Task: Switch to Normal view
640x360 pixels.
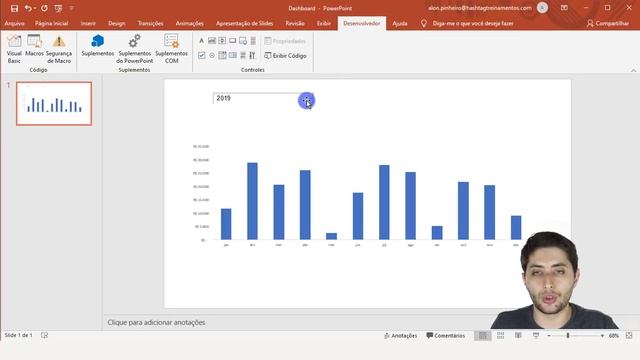Action: click(482, 336)
